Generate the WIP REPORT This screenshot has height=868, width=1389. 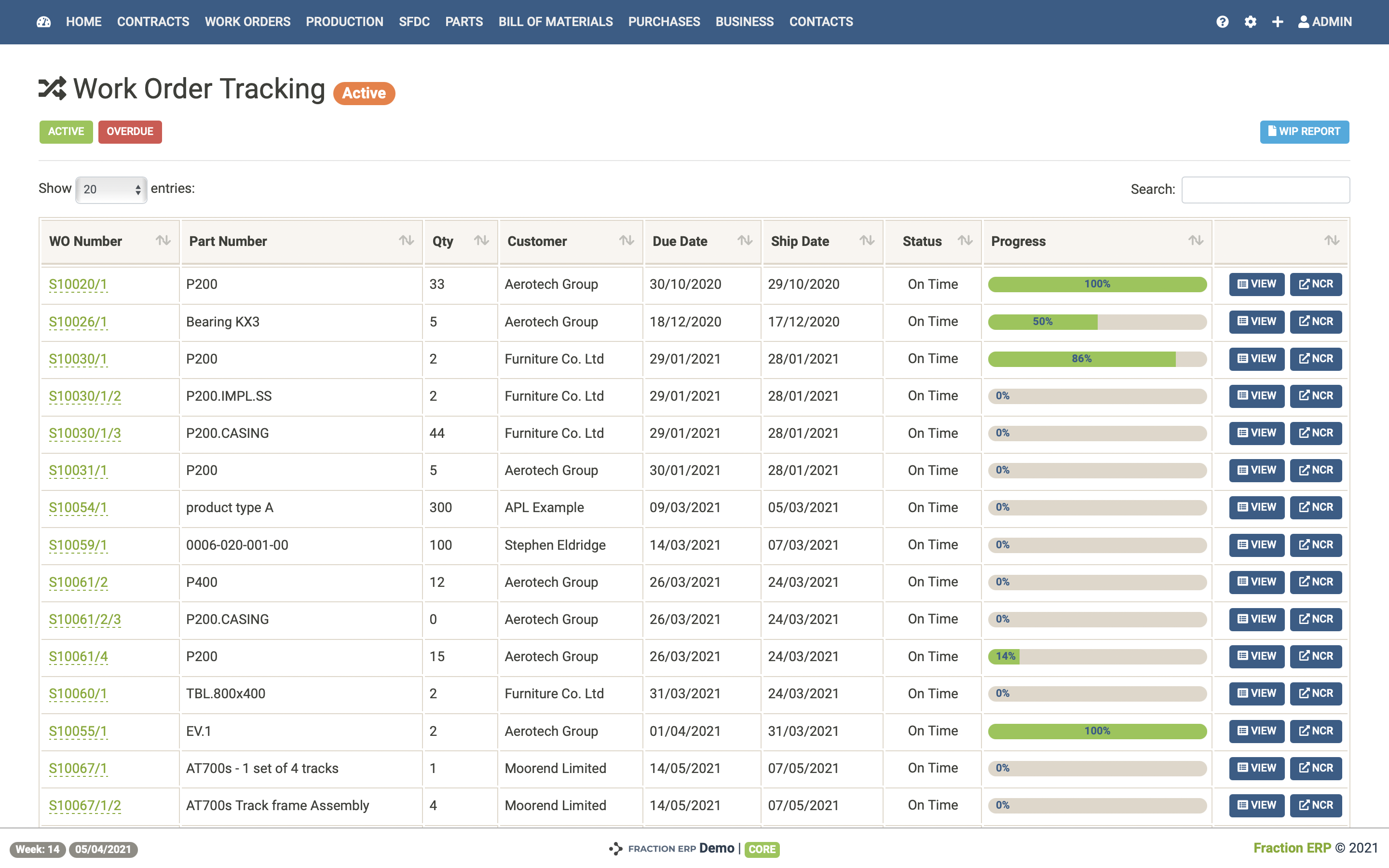[1304, 132]
